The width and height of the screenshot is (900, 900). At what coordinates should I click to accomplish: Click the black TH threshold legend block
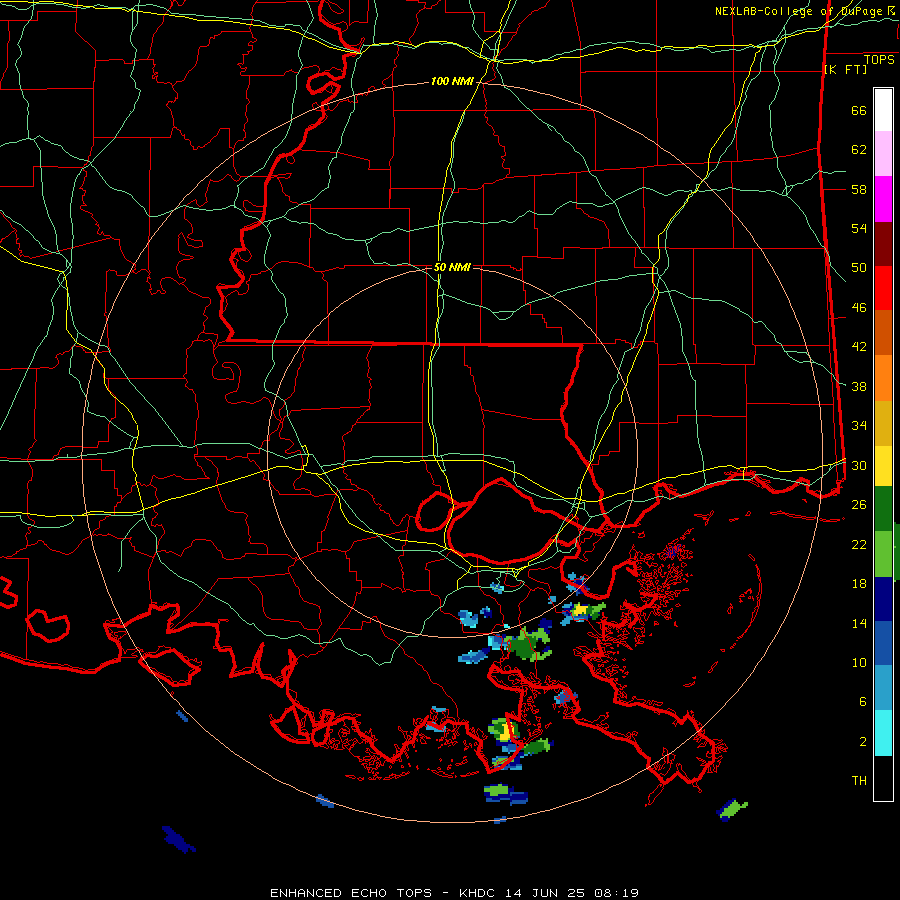click(x=883, y=778)
